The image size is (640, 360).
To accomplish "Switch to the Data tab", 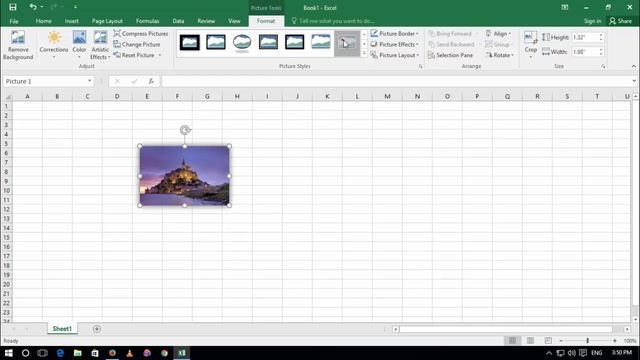I will click(178, 21).
